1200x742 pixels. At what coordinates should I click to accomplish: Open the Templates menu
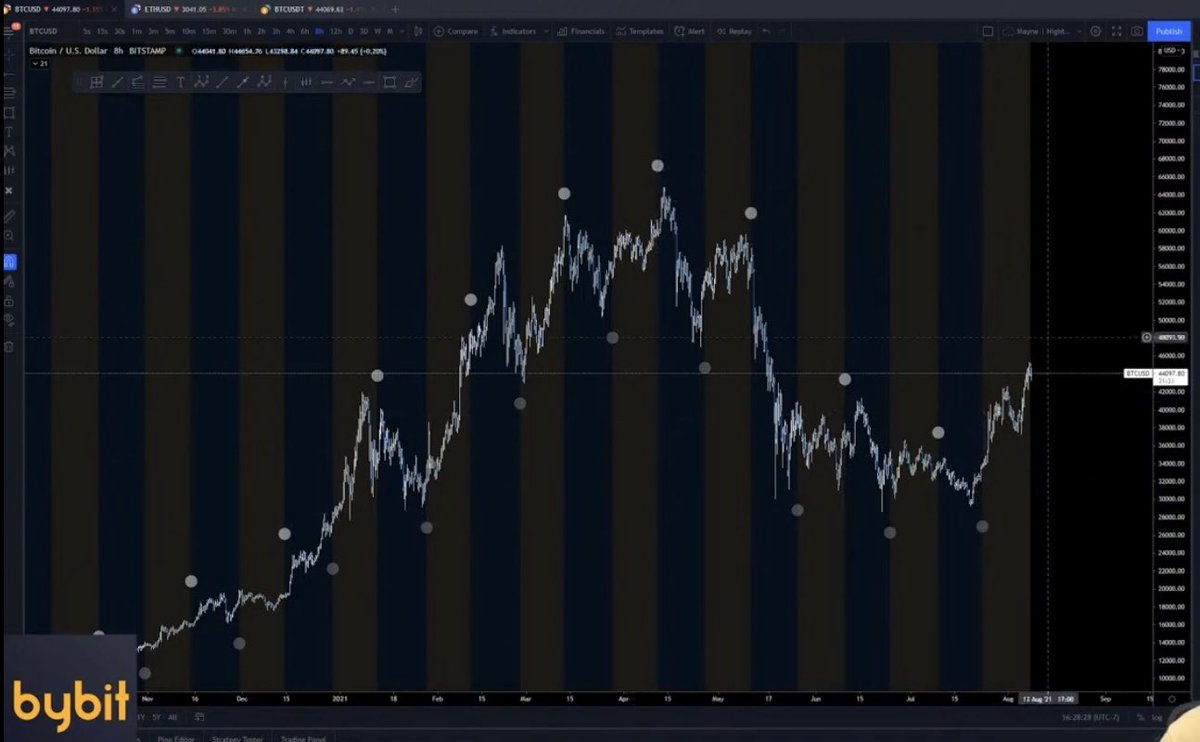click(x=639, y=31)
